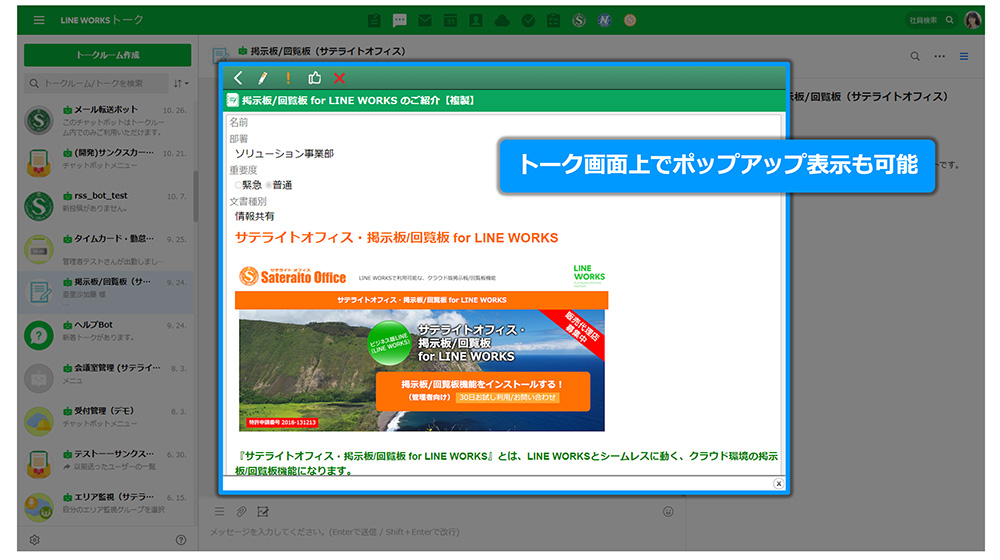The image size is (1000, 560).
Task: Click the 特許申請番号 2018-131213 red label
Action: click(282, 422)
